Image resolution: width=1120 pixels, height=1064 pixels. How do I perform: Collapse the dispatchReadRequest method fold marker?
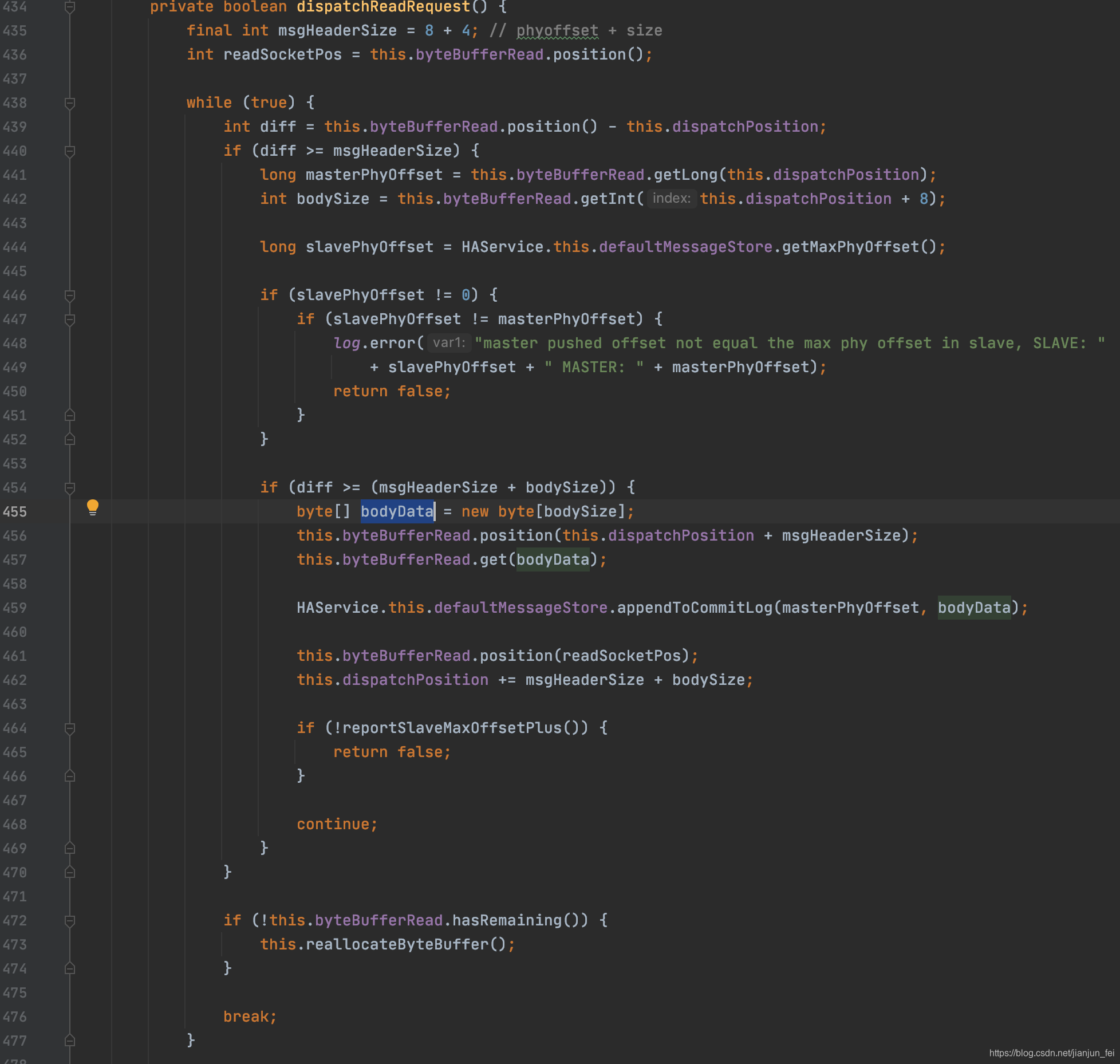click(x=70, y=7)
